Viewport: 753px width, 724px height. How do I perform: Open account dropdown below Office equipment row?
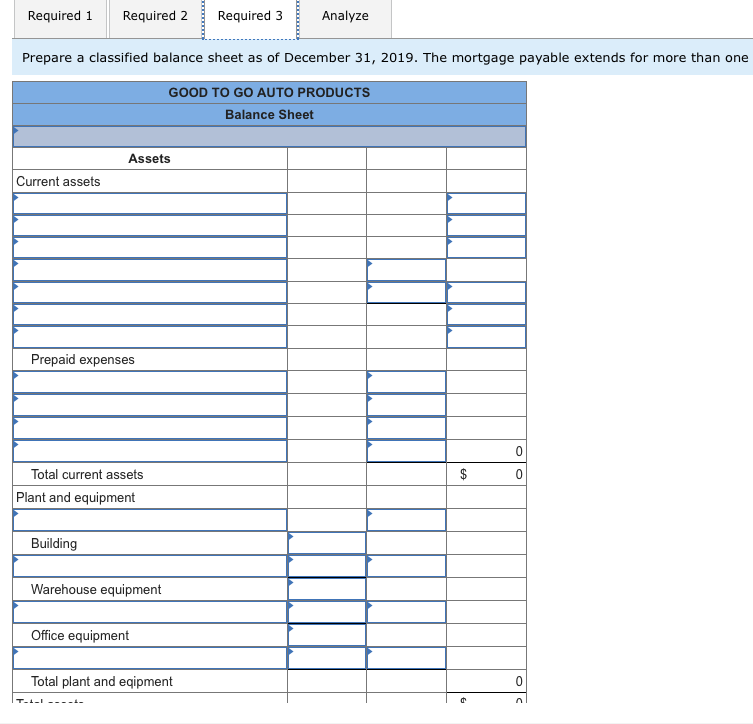pos(150,658)
